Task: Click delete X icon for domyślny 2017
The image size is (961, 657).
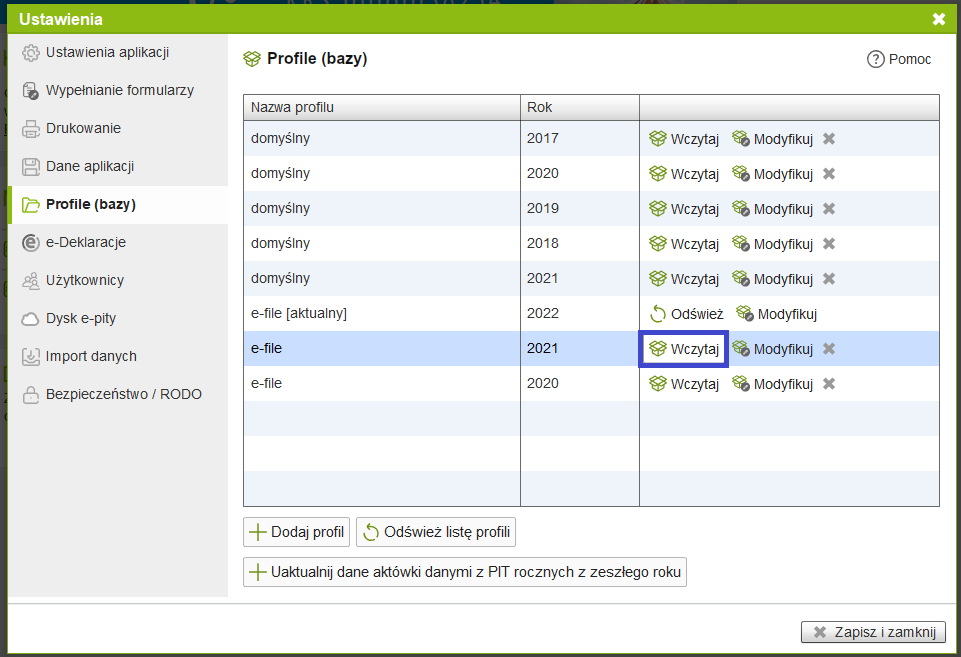Action: point(828,139)
